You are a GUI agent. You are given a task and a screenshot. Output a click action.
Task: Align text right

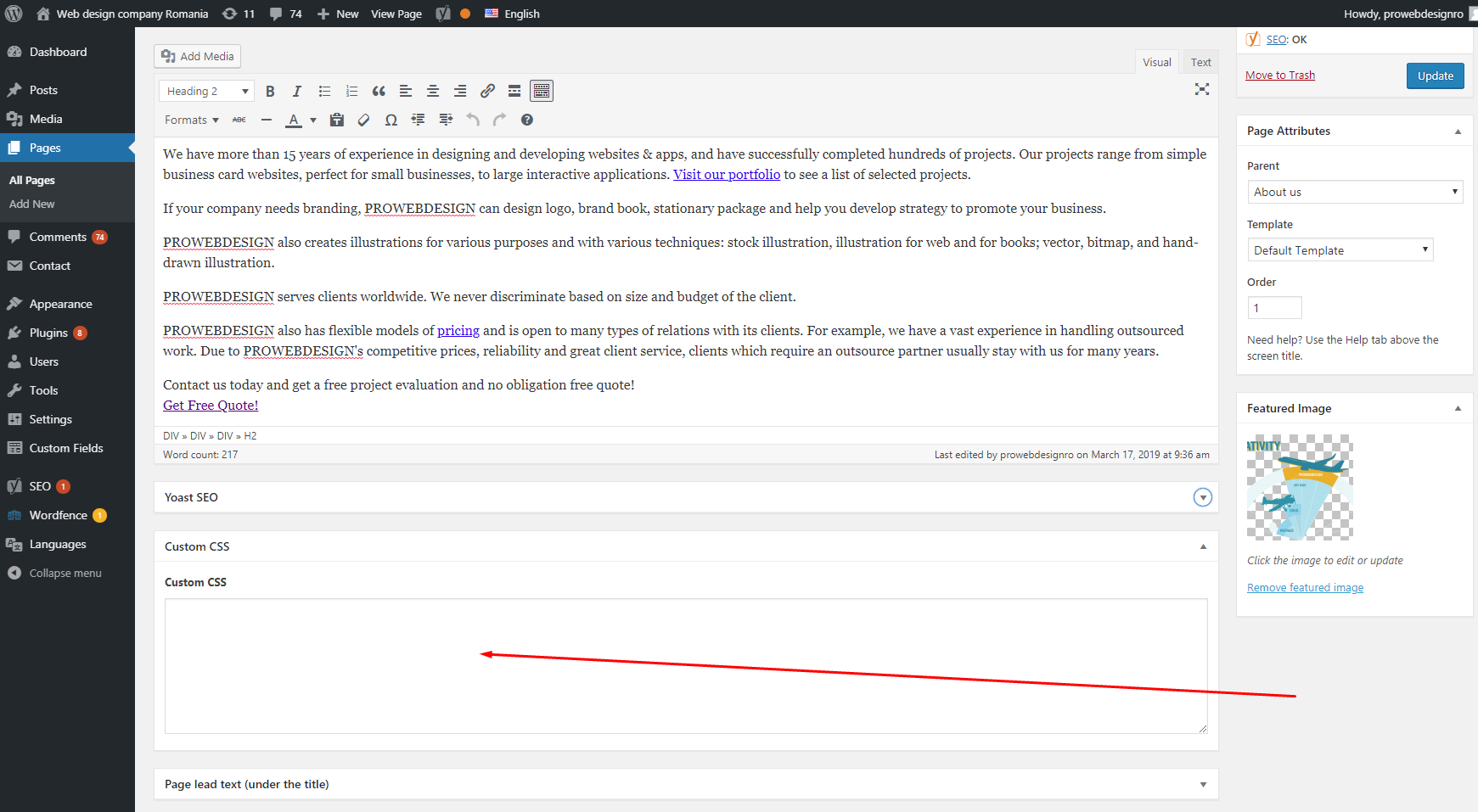(460, 91)
